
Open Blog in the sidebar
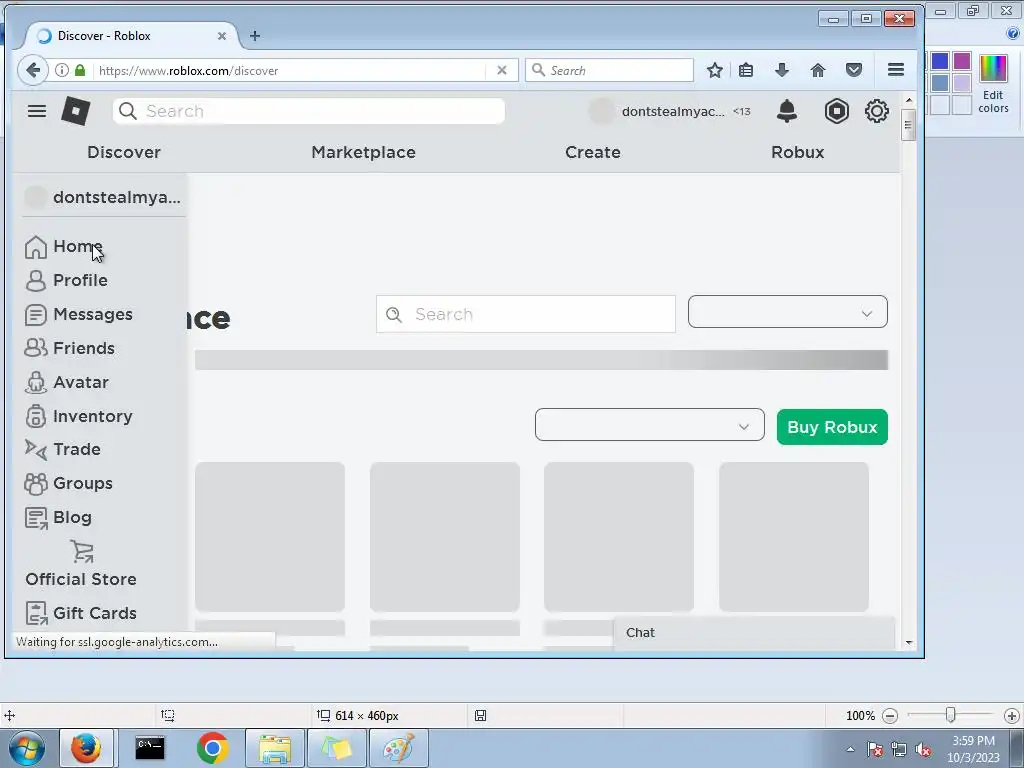[x=58, y=517]
